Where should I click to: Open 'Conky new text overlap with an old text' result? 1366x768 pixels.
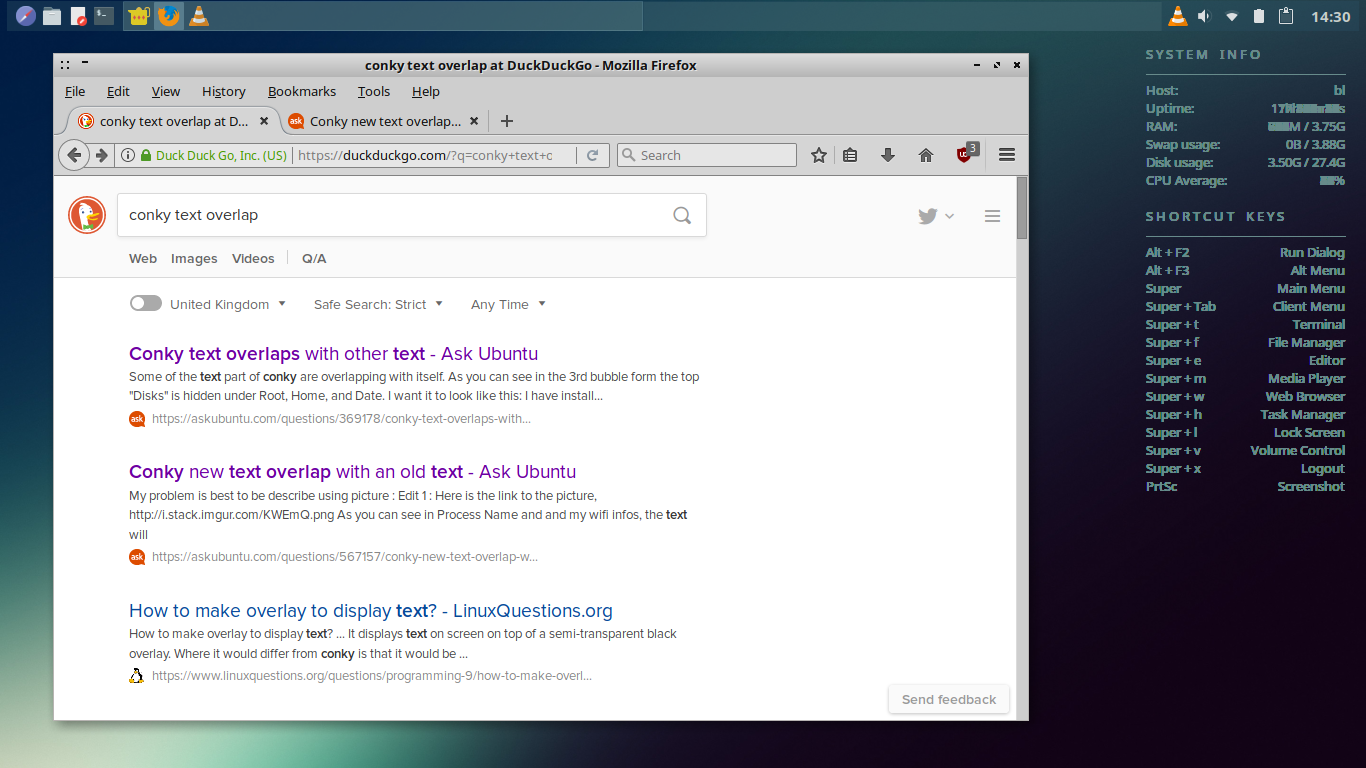coord(352,472)
